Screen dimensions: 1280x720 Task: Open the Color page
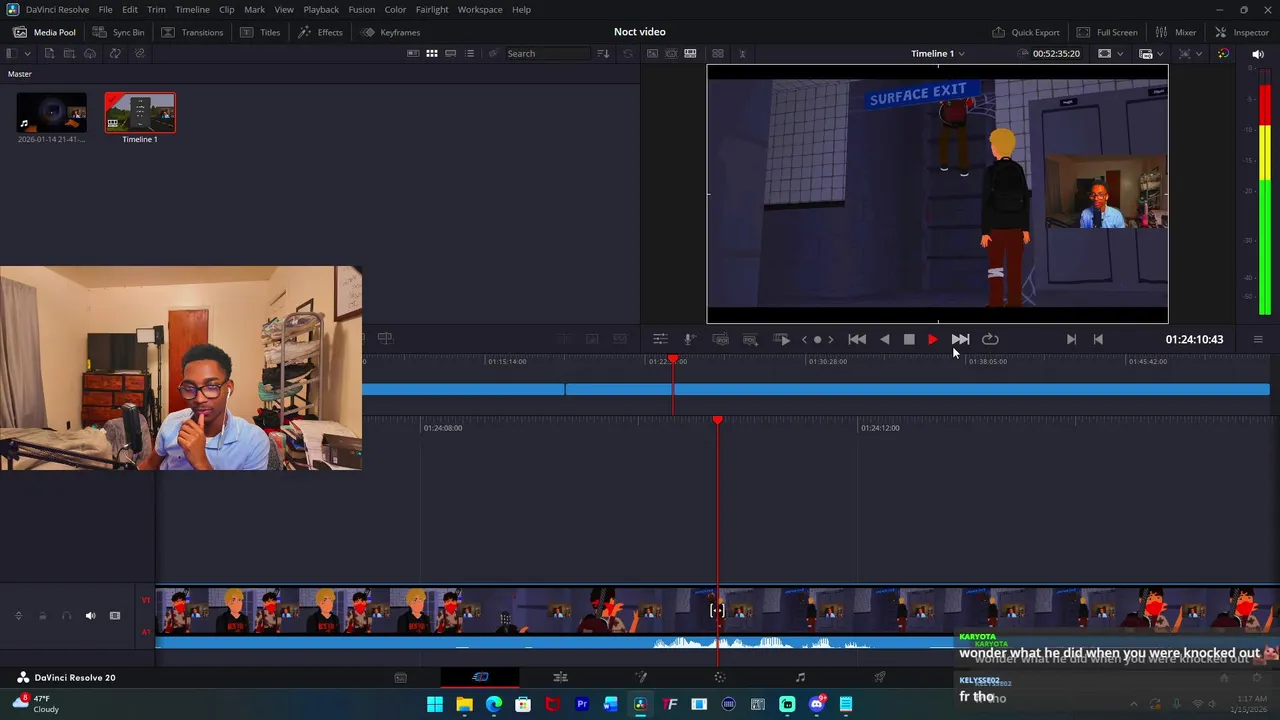pyautogui.click(x=720, y=677)
